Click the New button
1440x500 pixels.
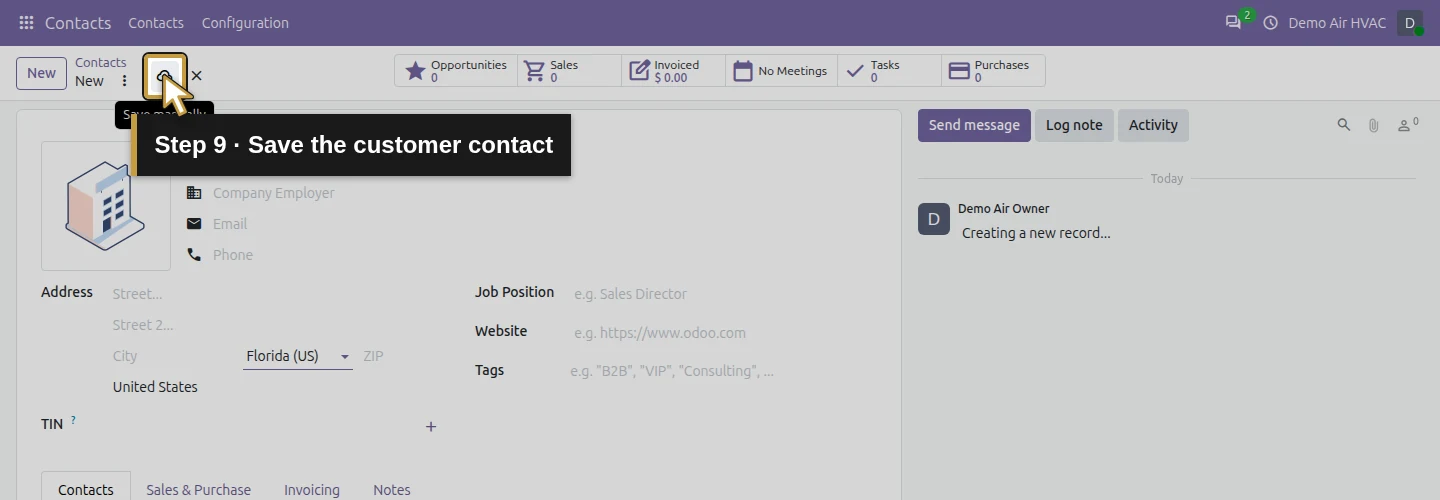click(x=41, y=73)
